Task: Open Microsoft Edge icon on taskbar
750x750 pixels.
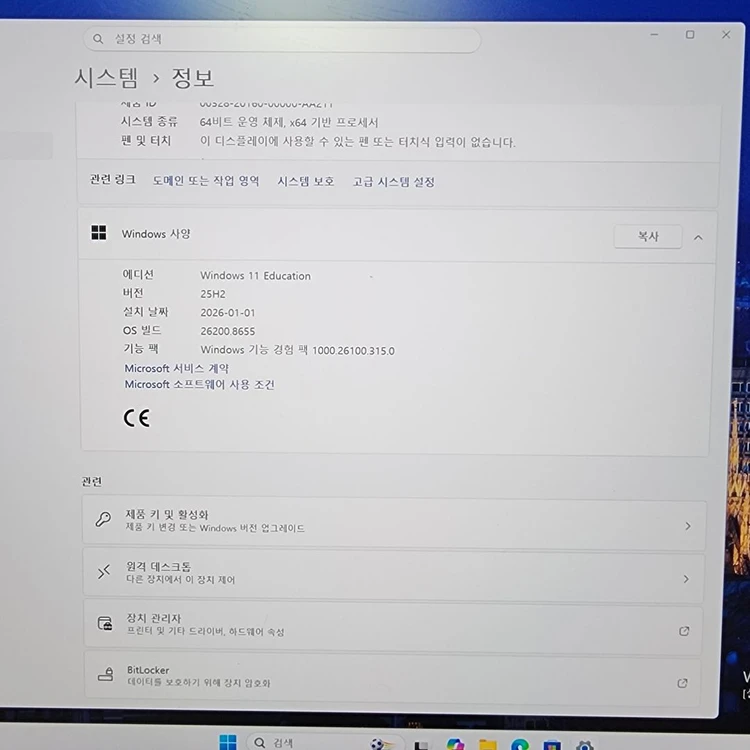Action: coord(520,744)
